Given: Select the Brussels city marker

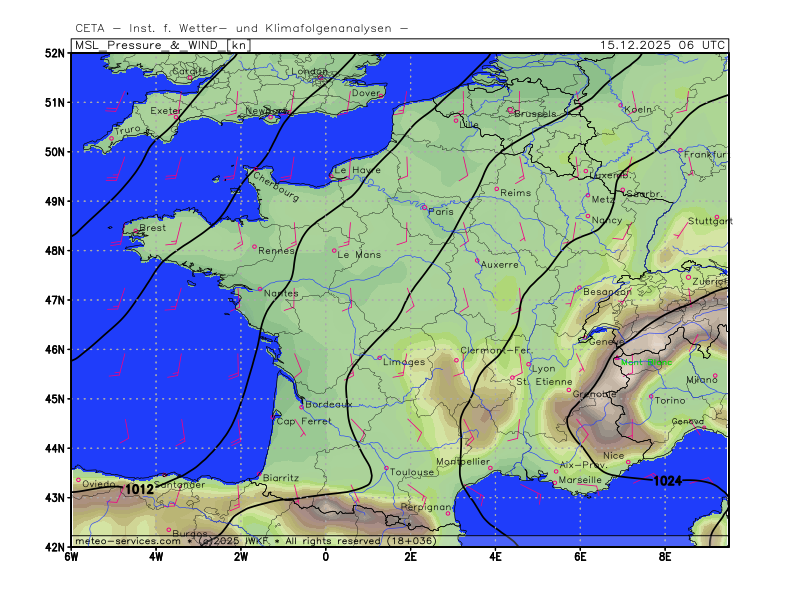Looking at the screenshot, I should click(510, 110).
